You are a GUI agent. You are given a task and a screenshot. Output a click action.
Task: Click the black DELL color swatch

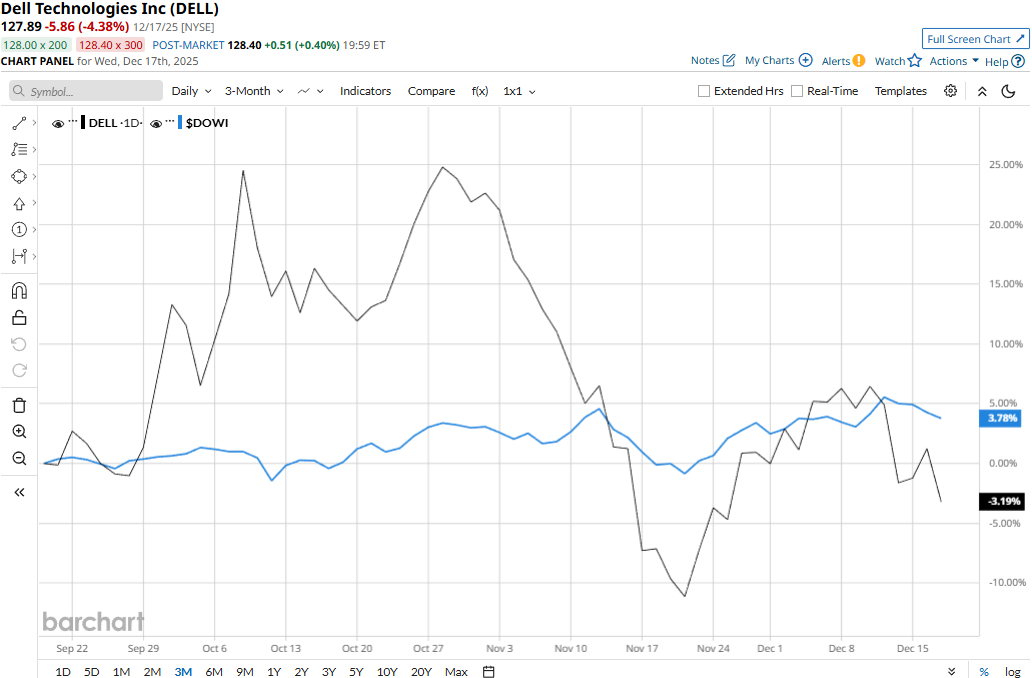point(83,122)
